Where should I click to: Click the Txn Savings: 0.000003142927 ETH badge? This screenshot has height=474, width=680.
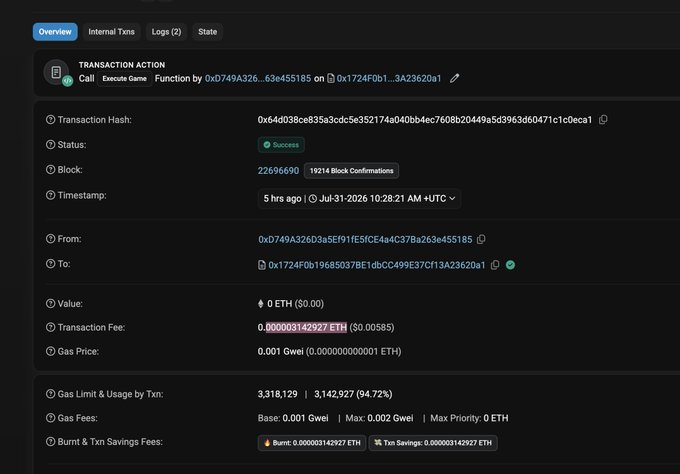pyautogui.click(x=433, y=443)
